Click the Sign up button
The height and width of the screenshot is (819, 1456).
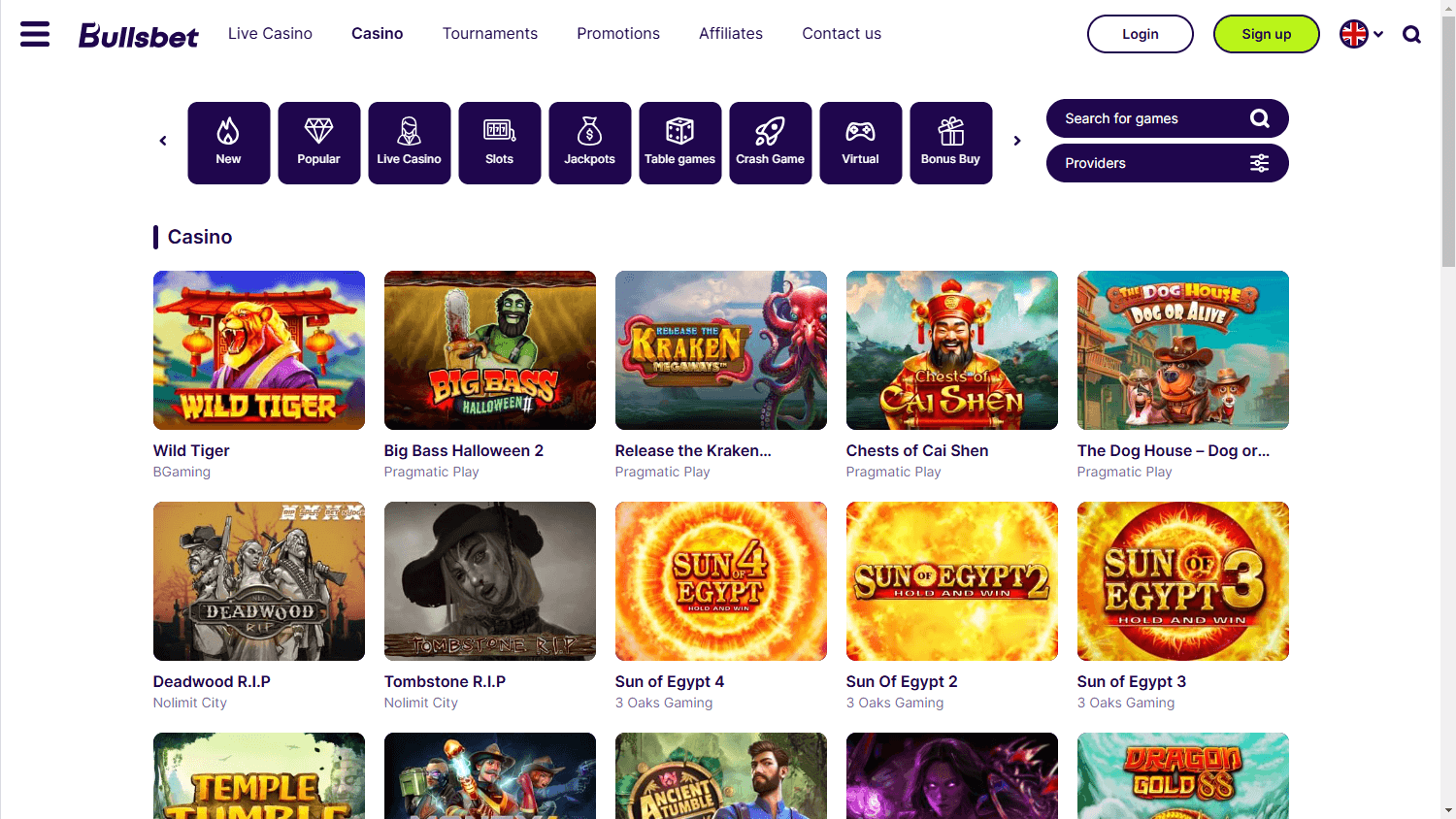(1267, 34)
